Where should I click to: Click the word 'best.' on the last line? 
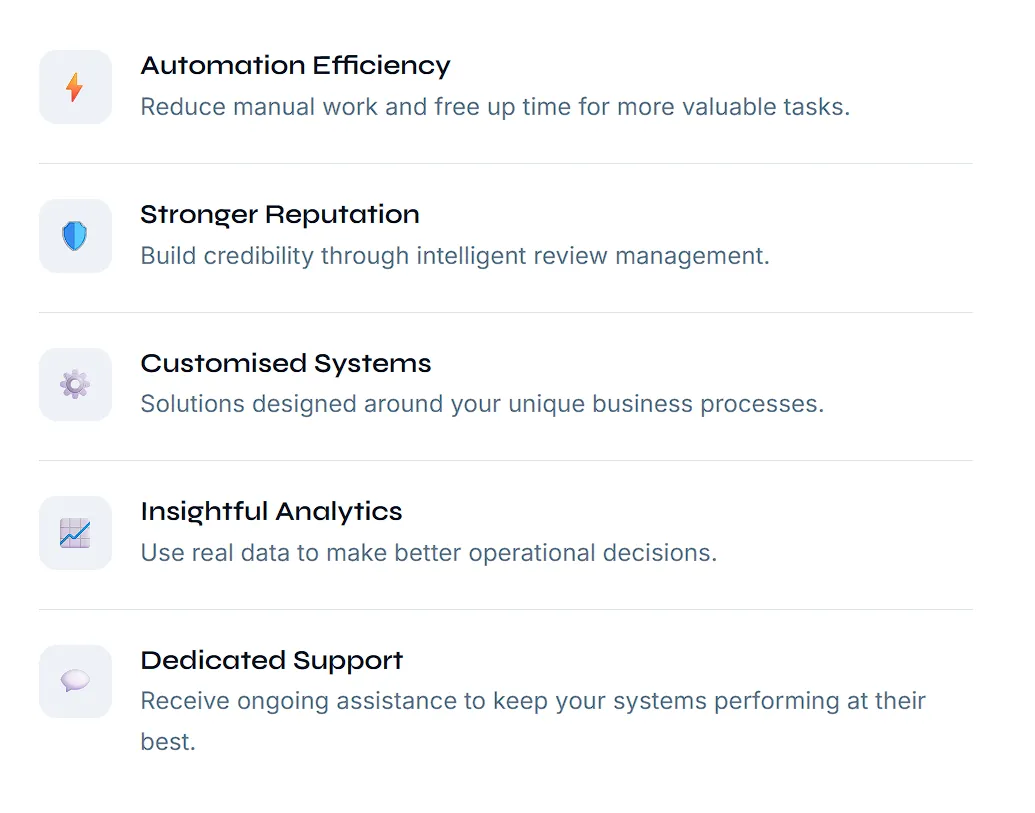coord(167,743)
